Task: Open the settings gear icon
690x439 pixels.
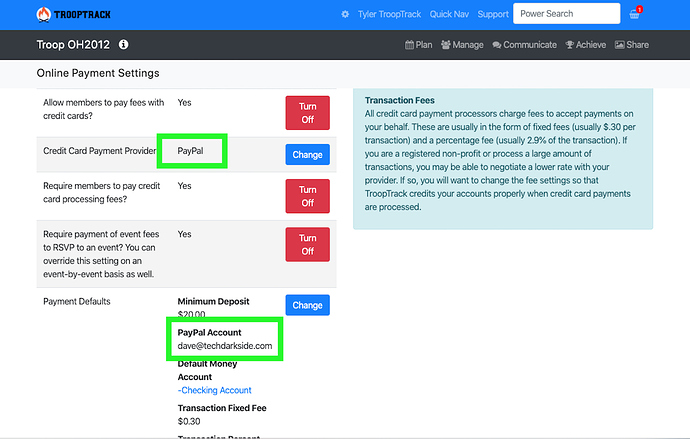Action: click(345, 14)
